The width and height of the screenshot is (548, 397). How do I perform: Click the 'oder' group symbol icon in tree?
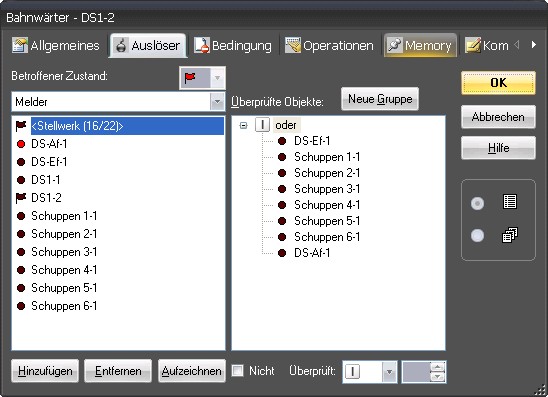click(262, 125)
